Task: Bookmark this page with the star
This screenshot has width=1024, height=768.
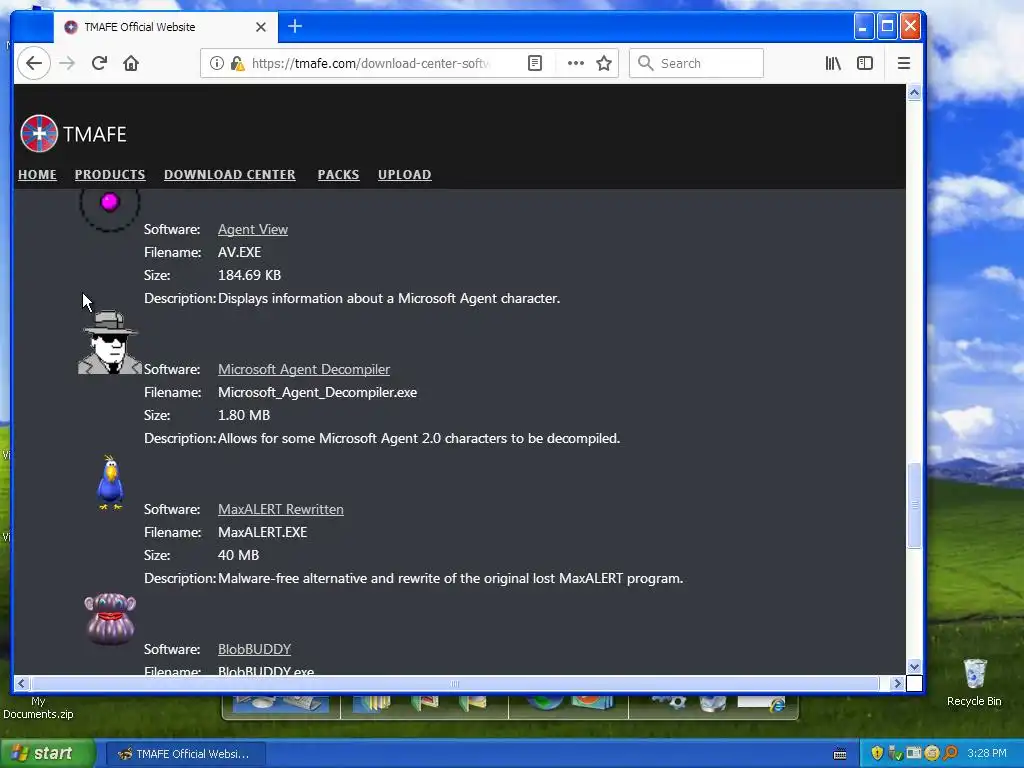Action: [604, 63]
